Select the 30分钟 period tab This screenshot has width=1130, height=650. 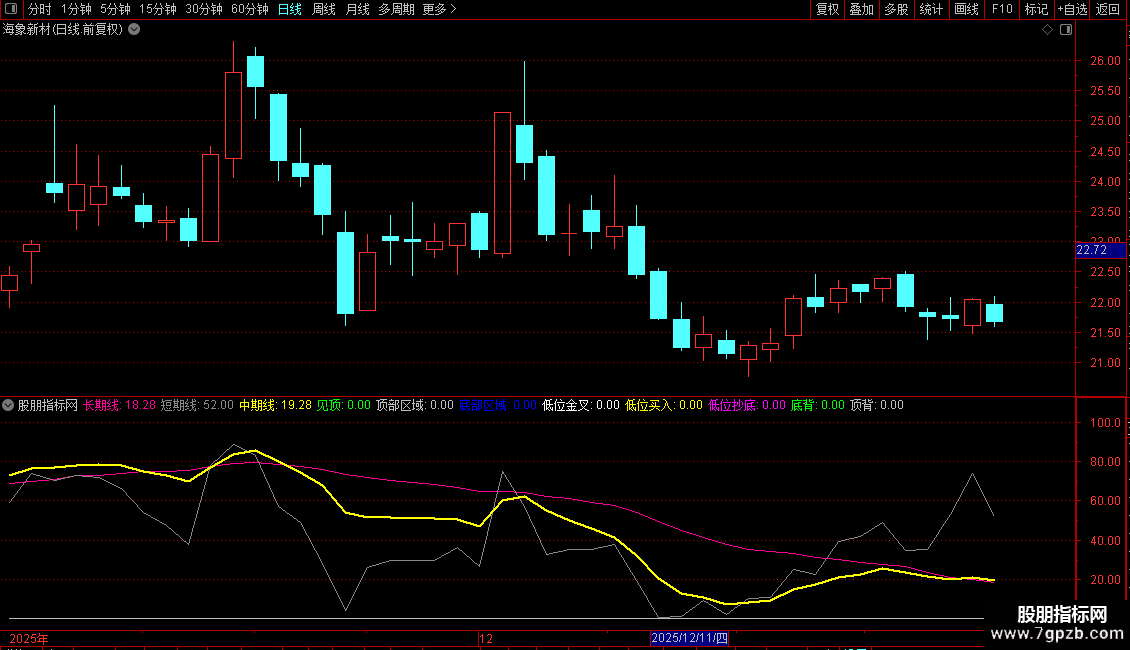[x=204, y=9]
